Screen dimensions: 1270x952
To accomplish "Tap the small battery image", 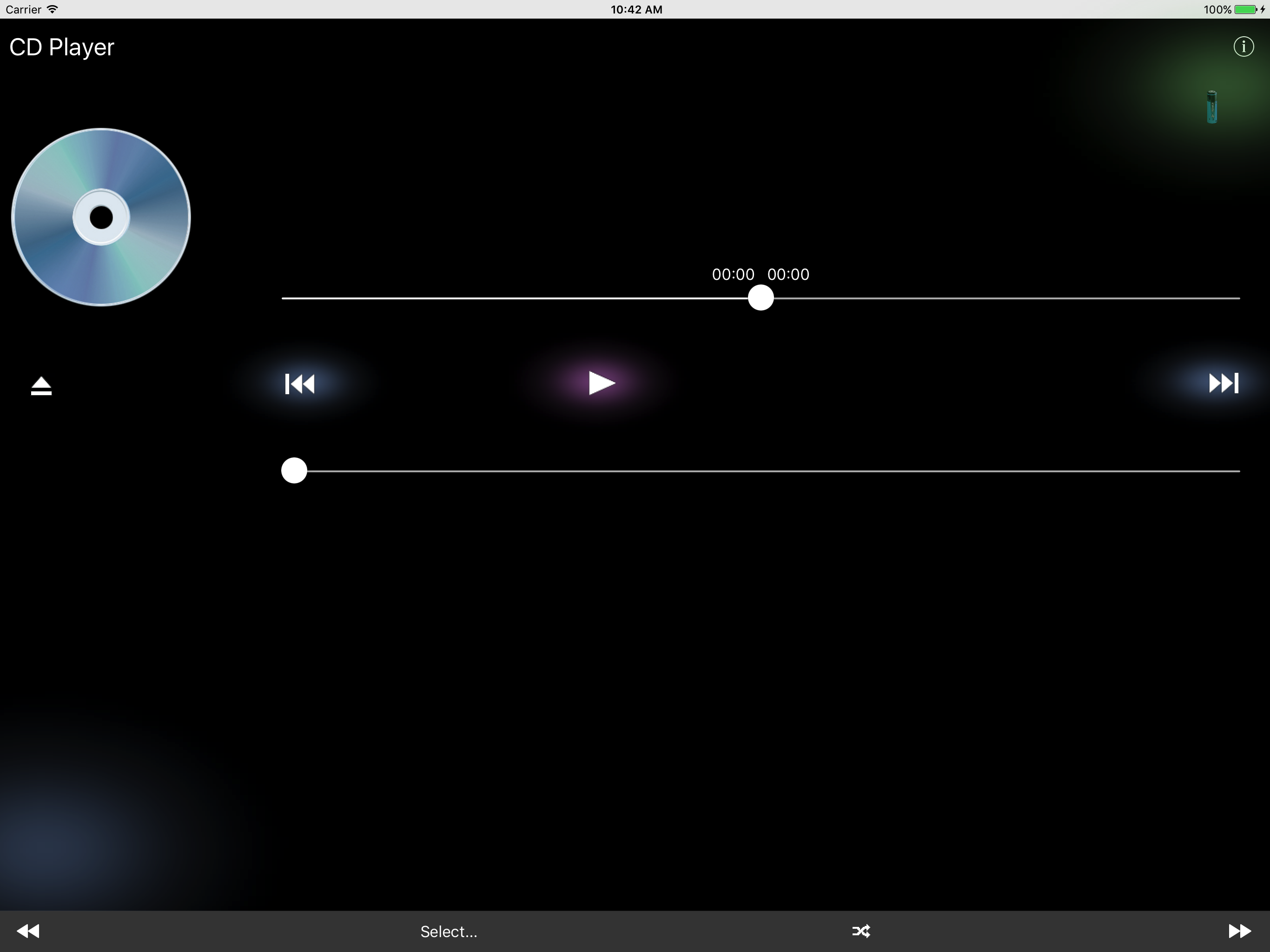I will (1211, 107).
